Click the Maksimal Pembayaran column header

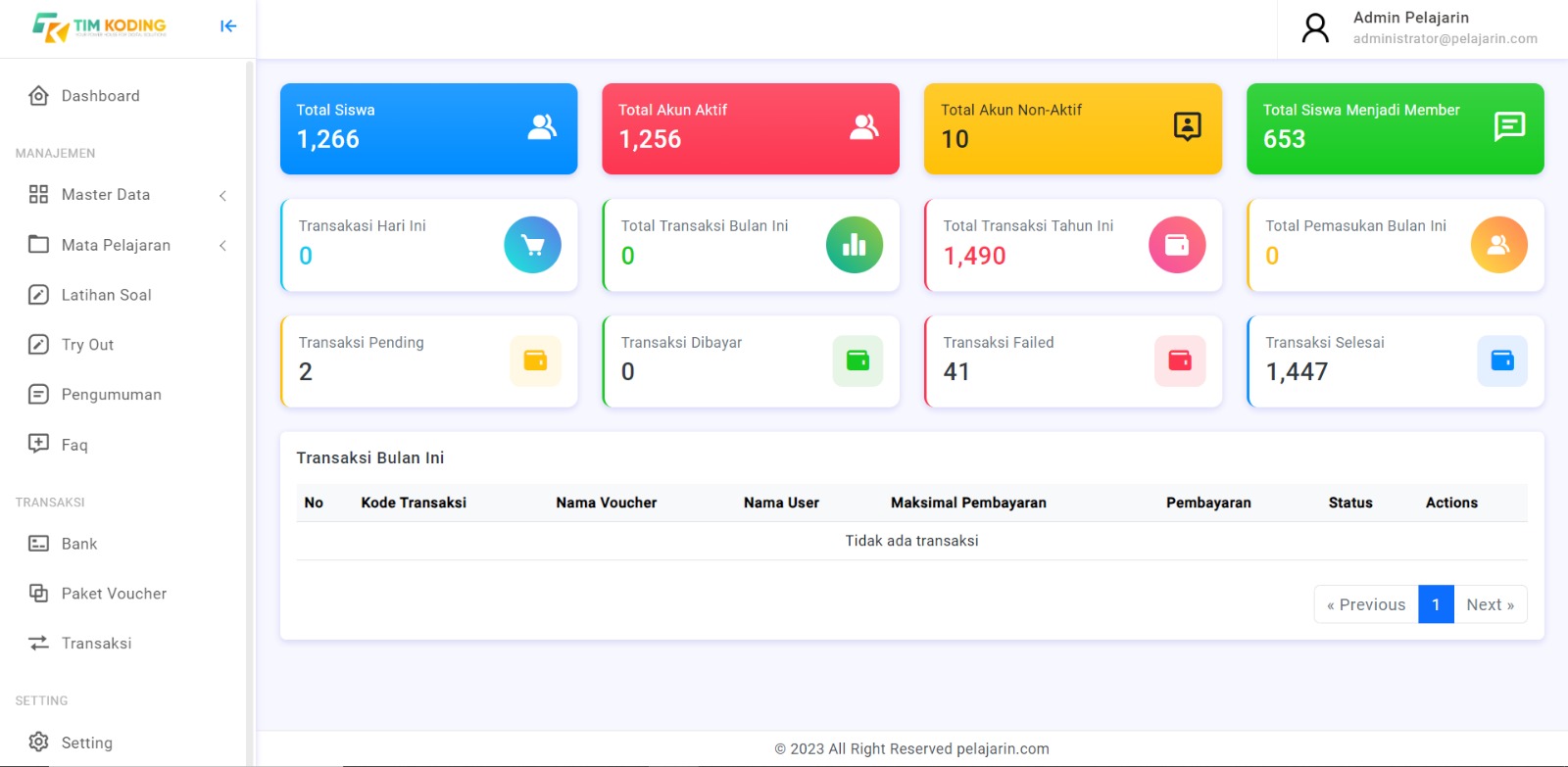pyautogui.click(x=968, y=503)
